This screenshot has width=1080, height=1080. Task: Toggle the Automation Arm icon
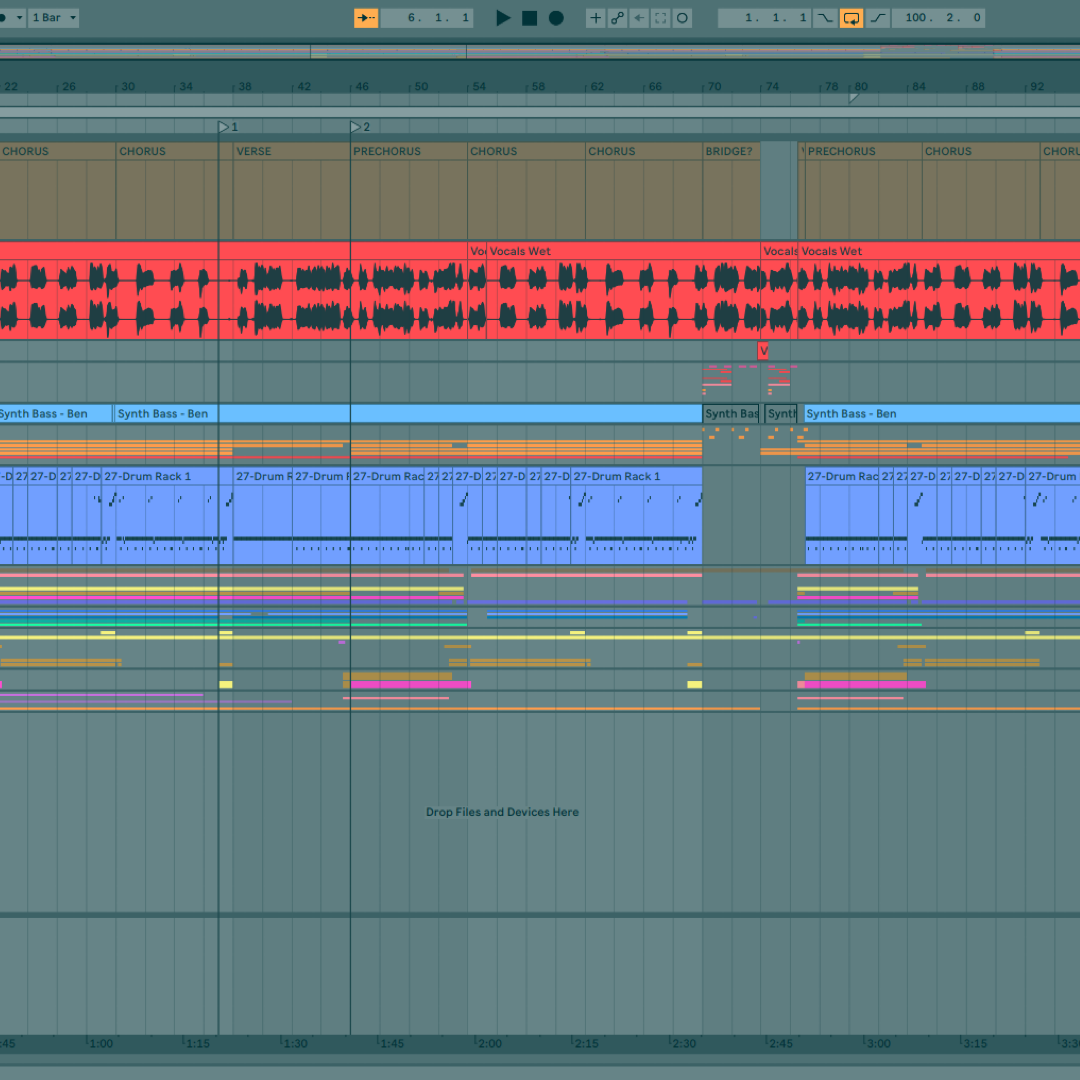(x=617, y=18)
